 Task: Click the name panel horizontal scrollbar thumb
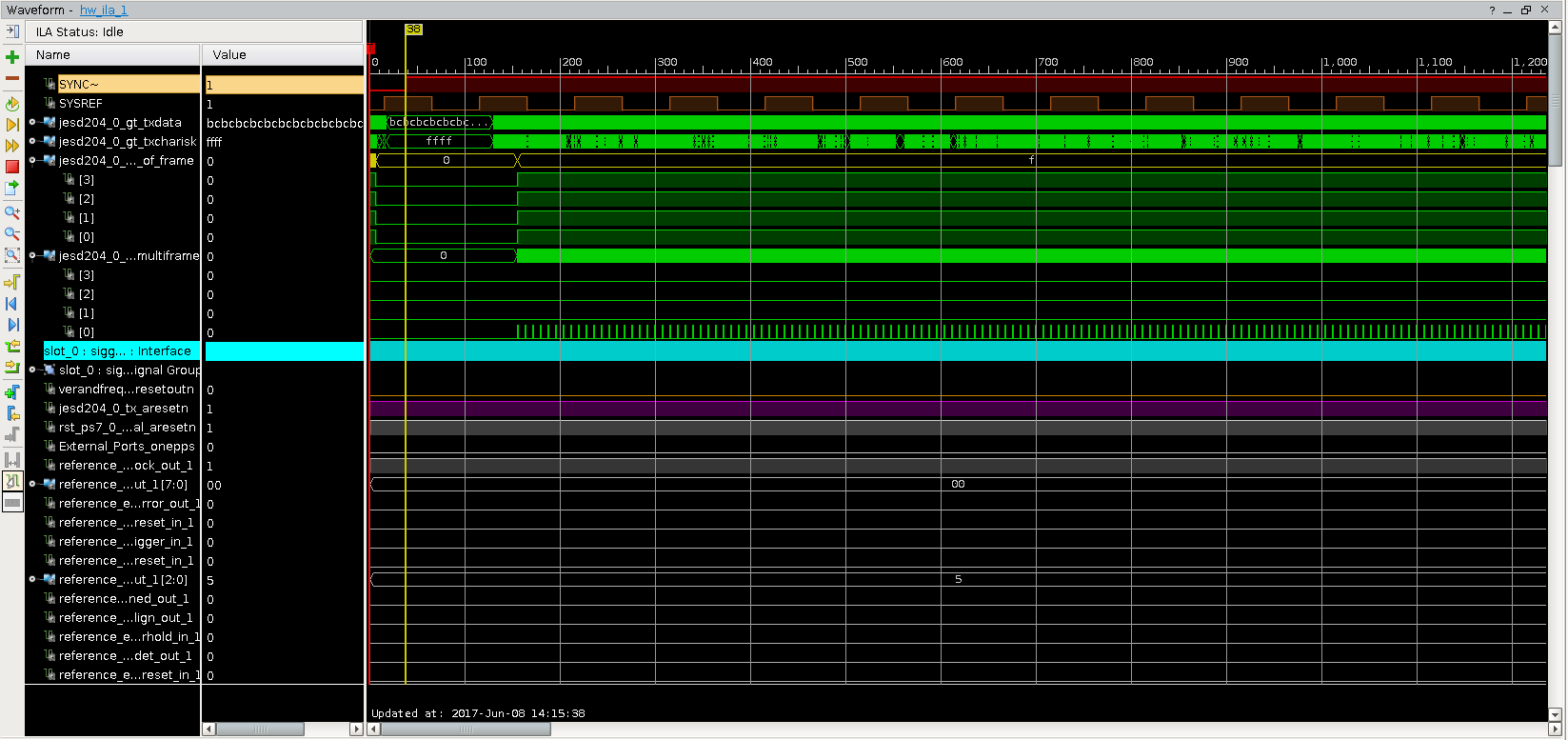(260, 729)
